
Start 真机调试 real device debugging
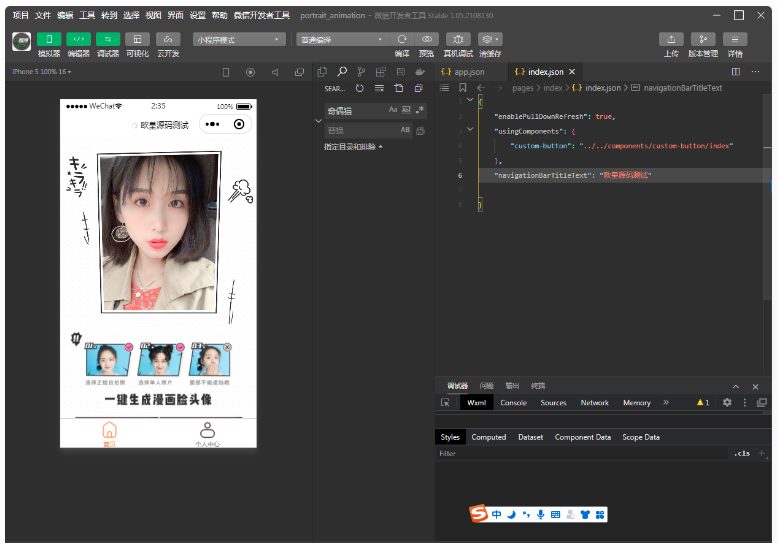(458, 39)
